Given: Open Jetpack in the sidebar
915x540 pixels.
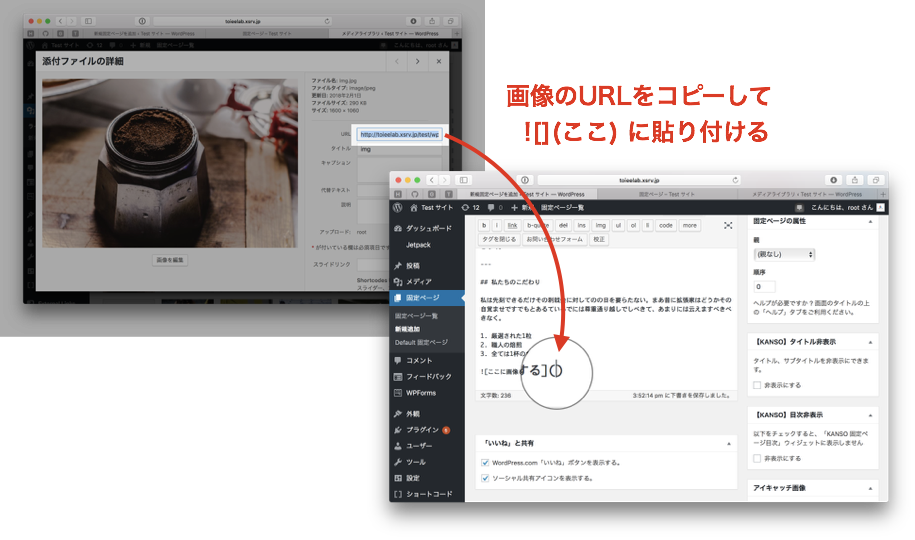Looking at the screenshot, I should coord(418,245).
